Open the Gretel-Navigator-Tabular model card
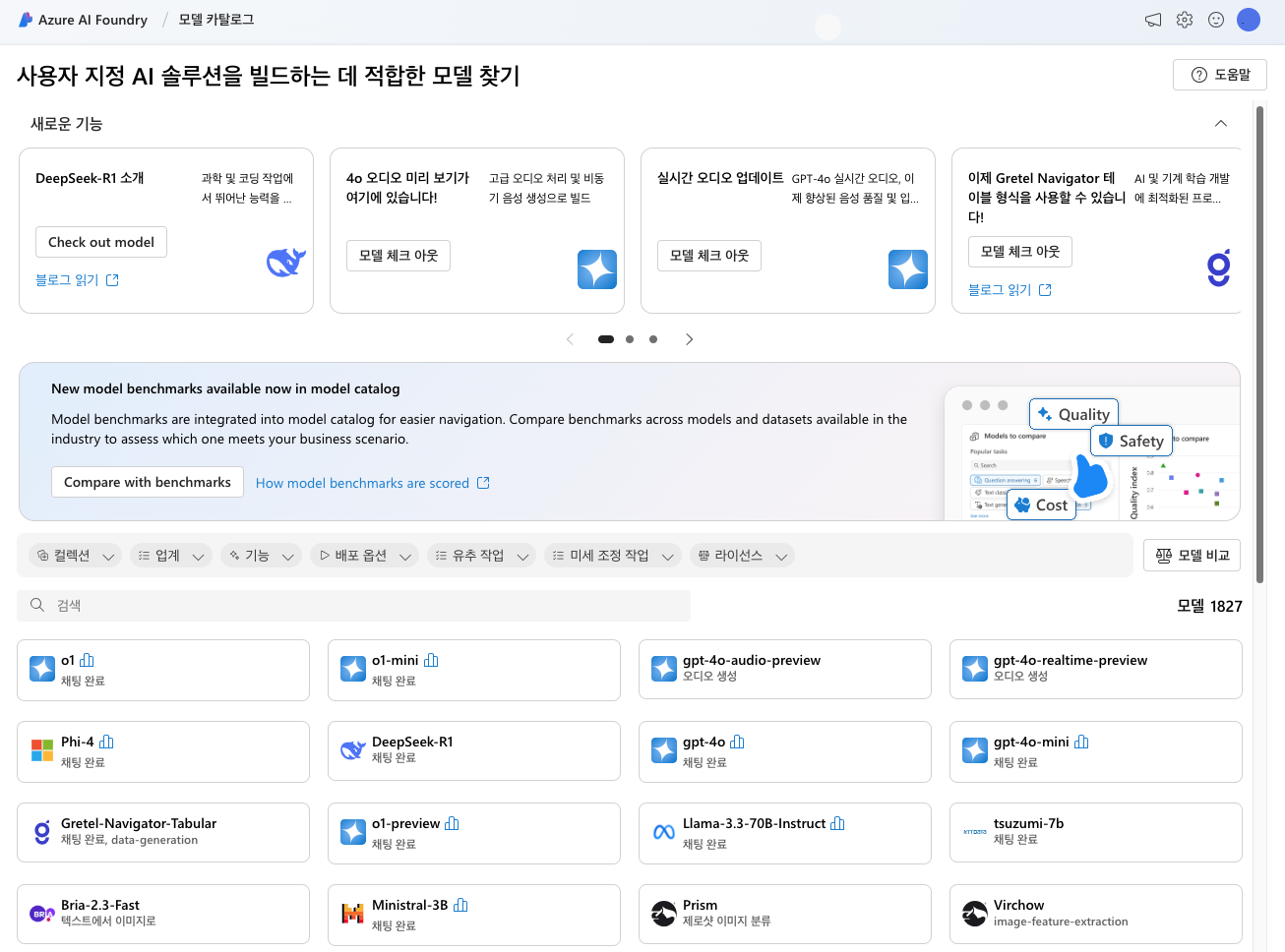The height and width of the screenshot is (952, 1285). pos(163,832)
